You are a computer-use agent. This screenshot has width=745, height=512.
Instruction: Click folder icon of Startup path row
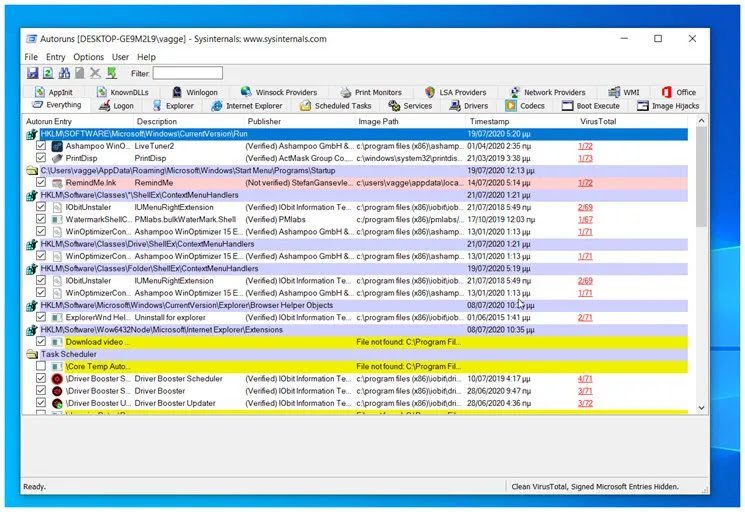tap(32, 171)
